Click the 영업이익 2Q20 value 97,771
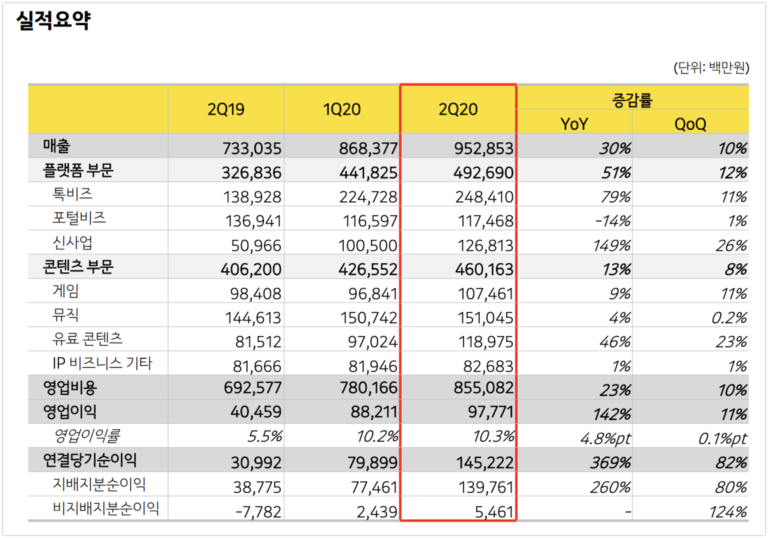768x538 pixels. 491,412
